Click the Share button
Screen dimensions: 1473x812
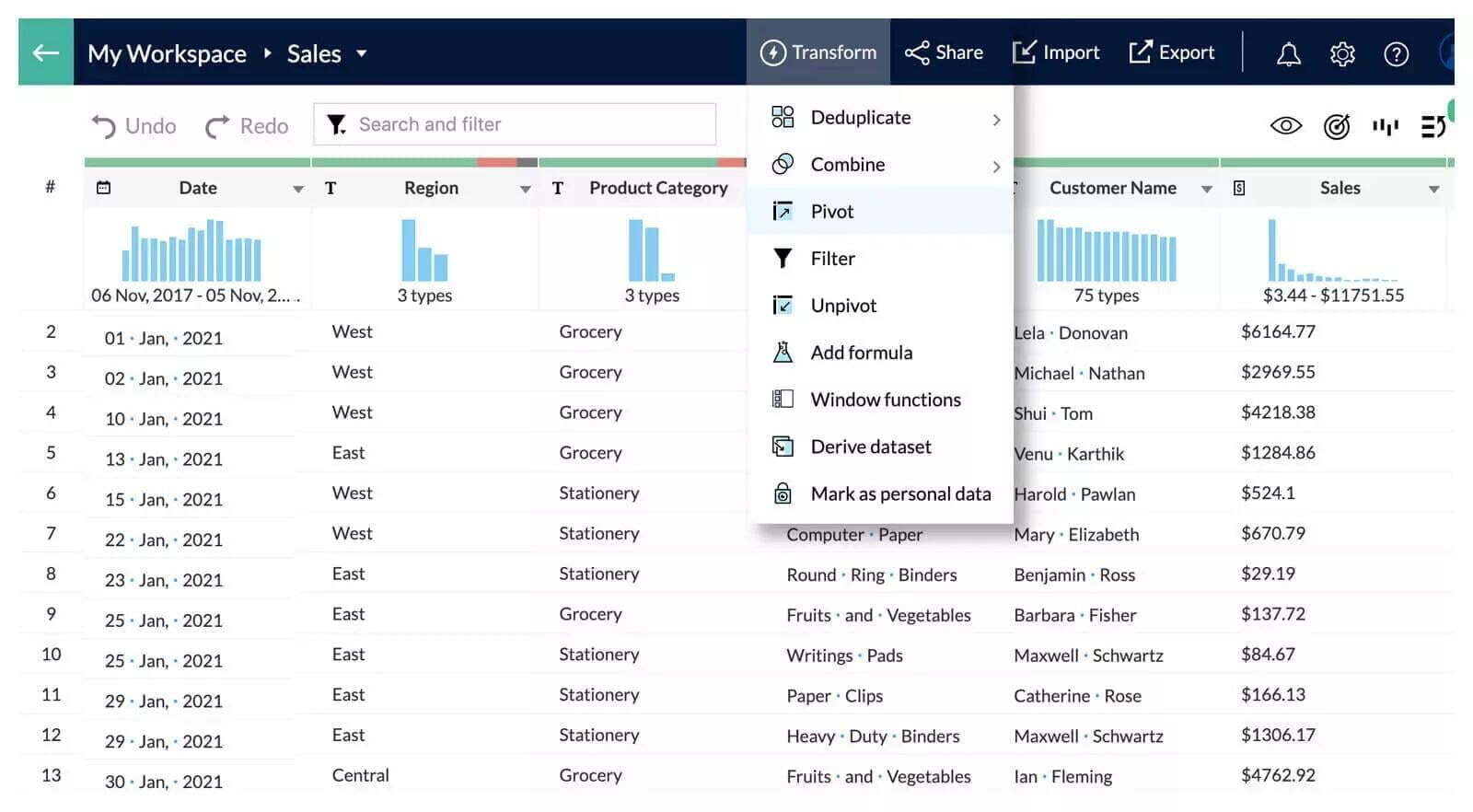(944, 52)
